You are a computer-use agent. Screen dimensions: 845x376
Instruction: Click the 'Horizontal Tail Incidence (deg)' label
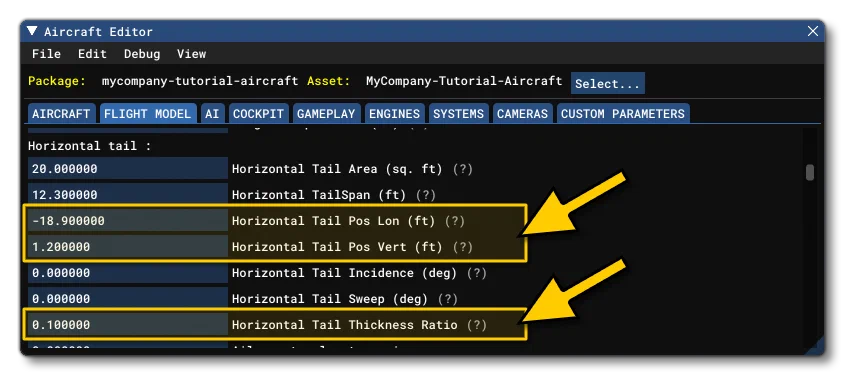tap(344, 273)
